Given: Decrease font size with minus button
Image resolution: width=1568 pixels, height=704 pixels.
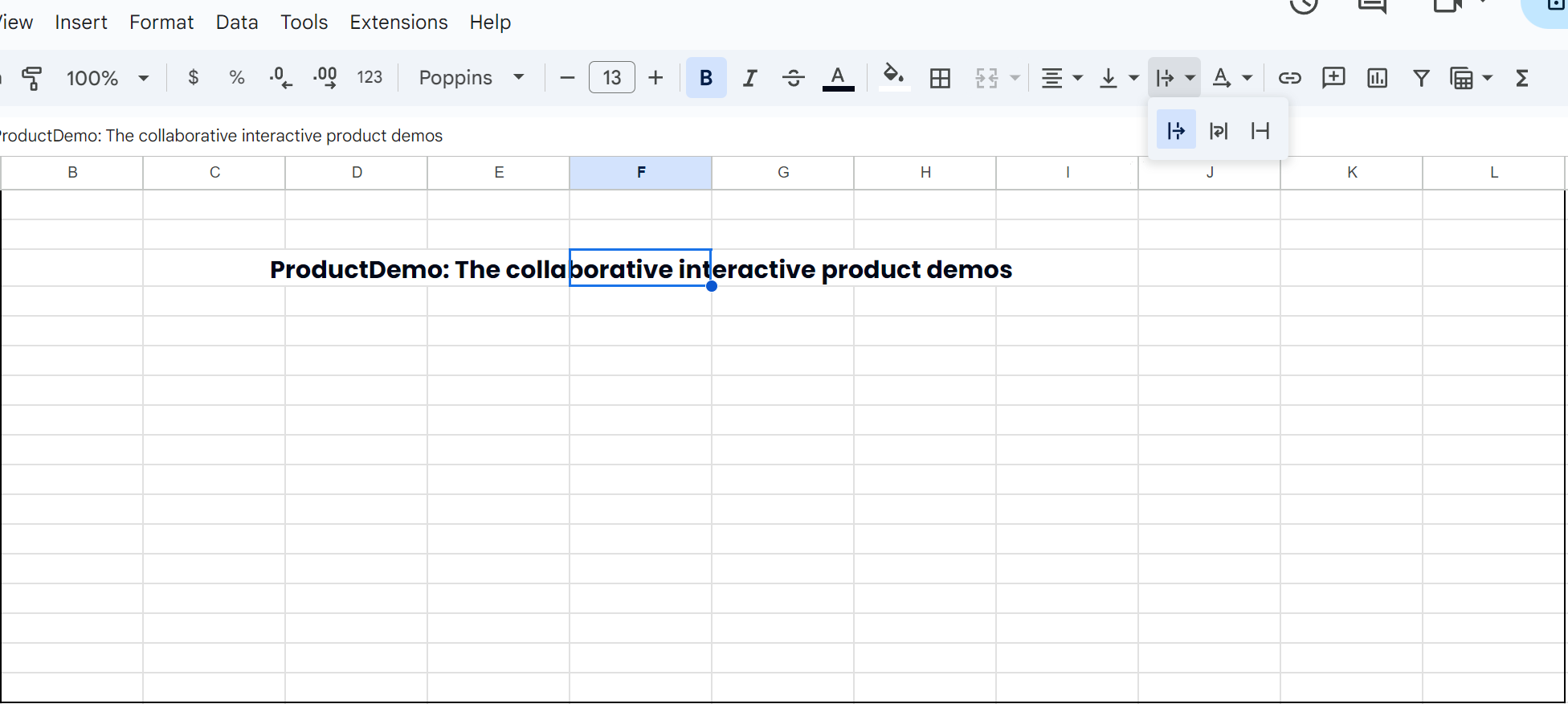Looking at the screenshot, I should pyautogui.click(x=567, y=78).
